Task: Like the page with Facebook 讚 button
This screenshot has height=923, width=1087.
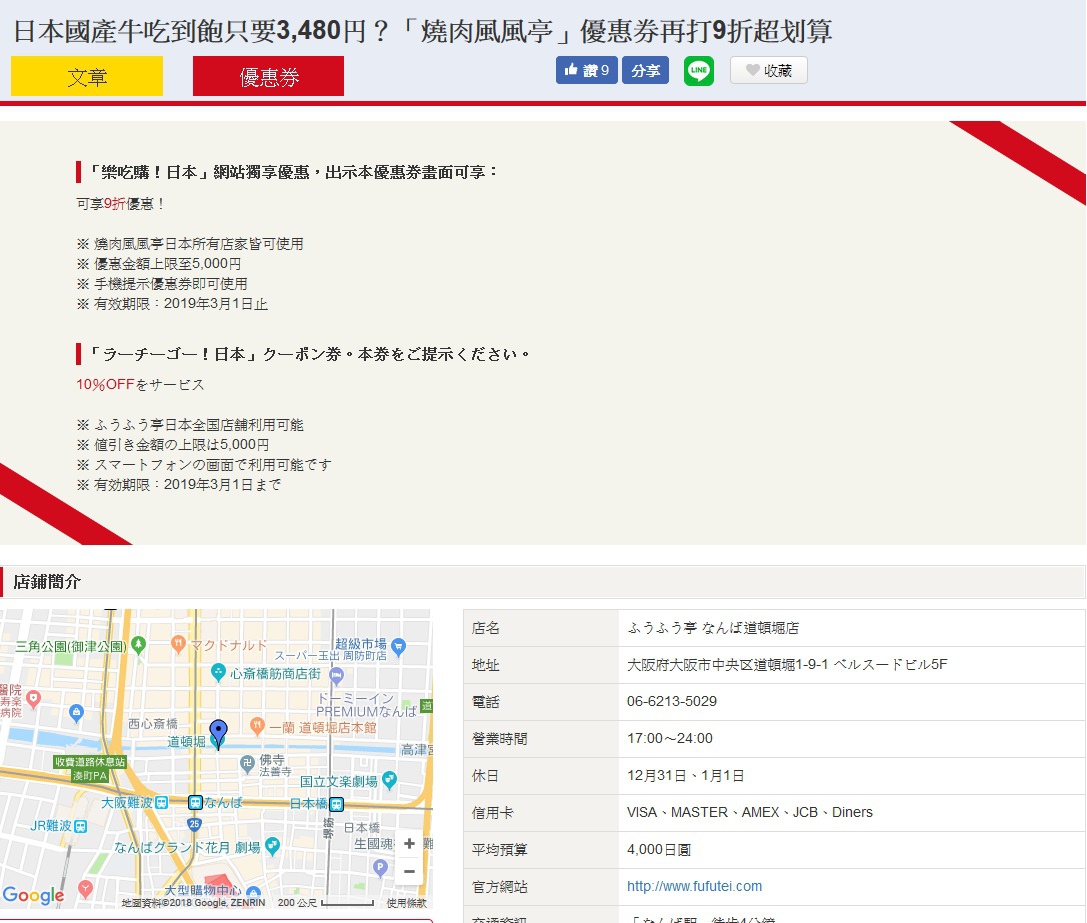Action: 586,70
